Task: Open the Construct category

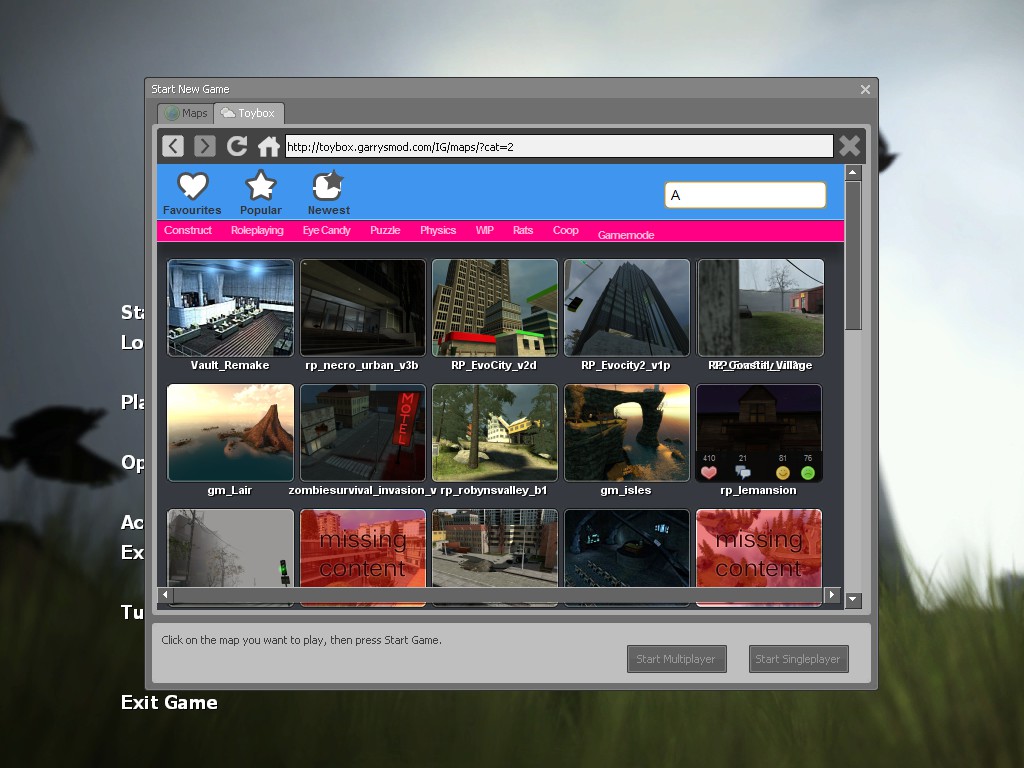Action: 188,231
